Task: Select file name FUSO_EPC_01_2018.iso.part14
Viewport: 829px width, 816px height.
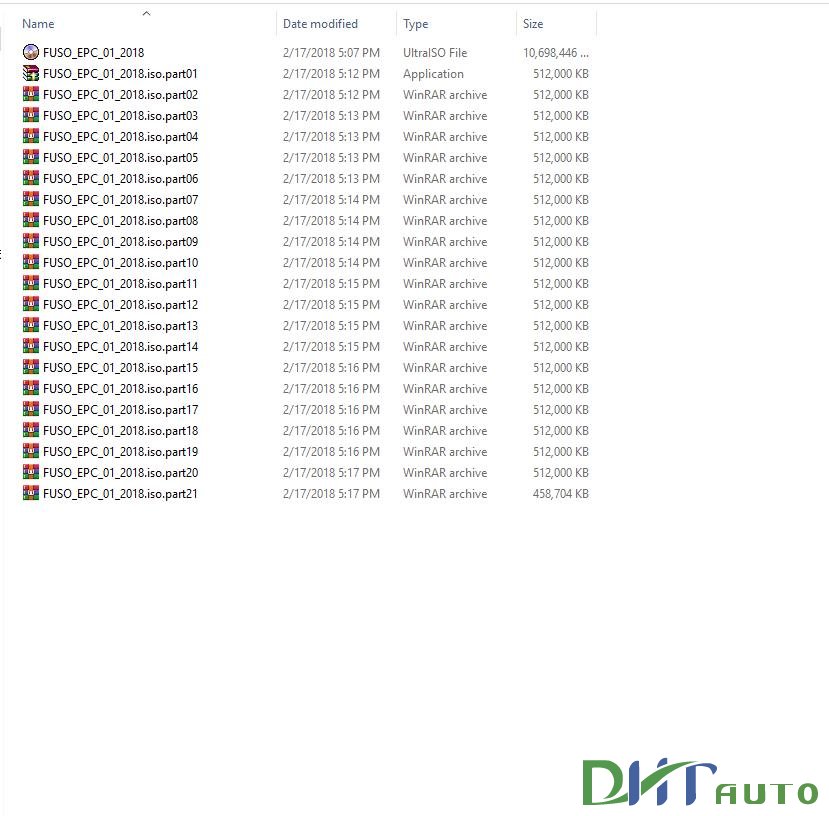Action: coord(121,347)
